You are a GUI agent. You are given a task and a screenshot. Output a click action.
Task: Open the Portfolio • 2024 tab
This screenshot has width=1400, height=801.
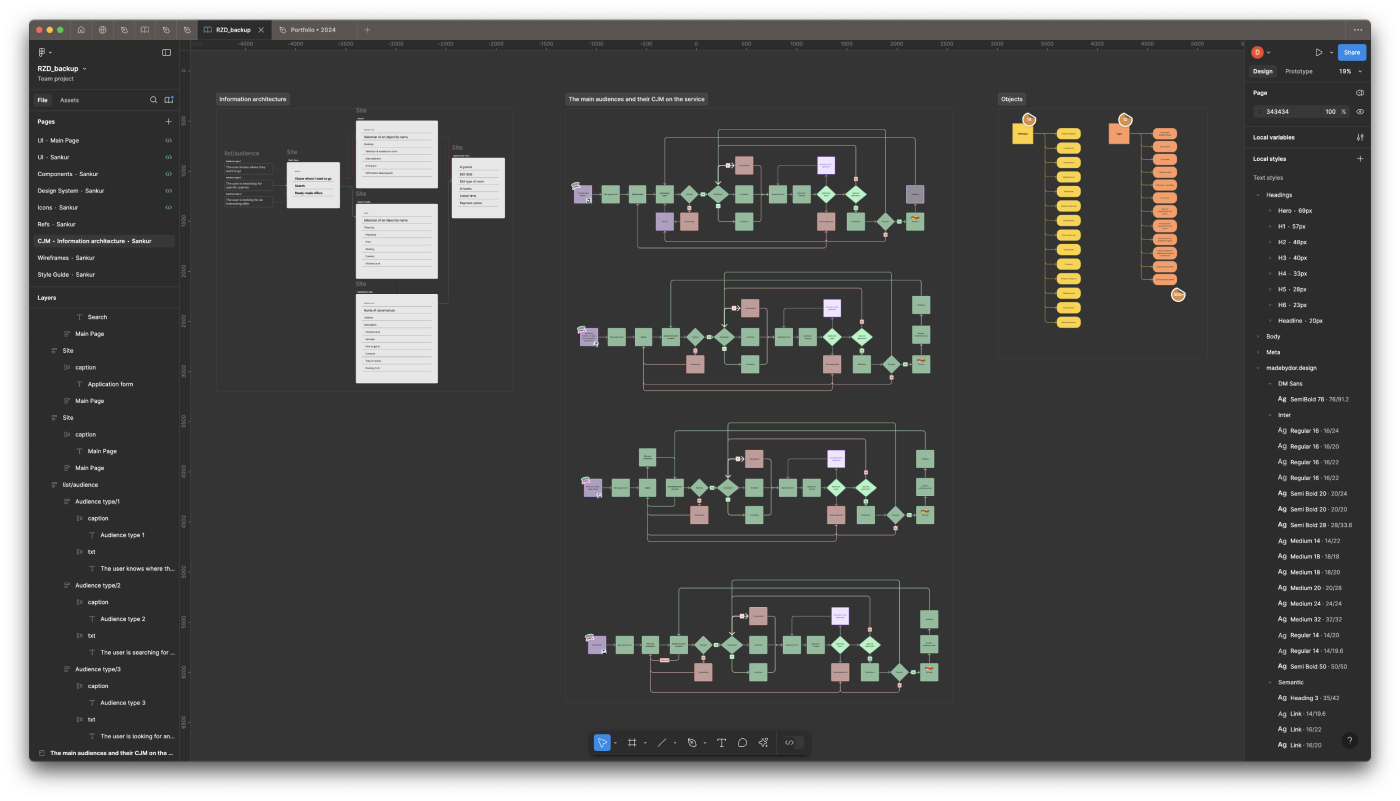(x=313, y=29)
